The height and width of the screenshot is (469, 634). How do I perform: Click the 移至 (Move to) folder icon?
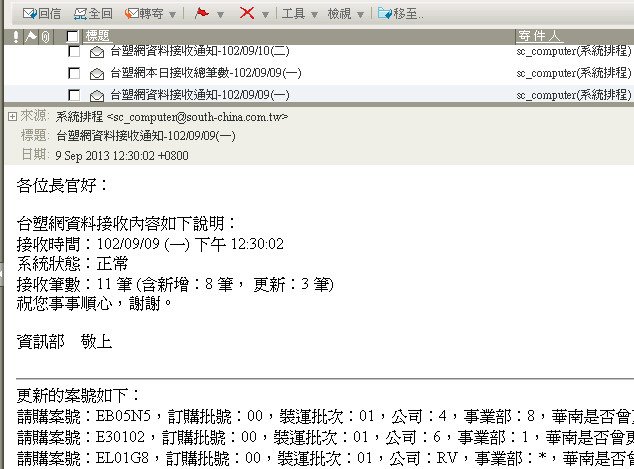[x=384, y=14]
